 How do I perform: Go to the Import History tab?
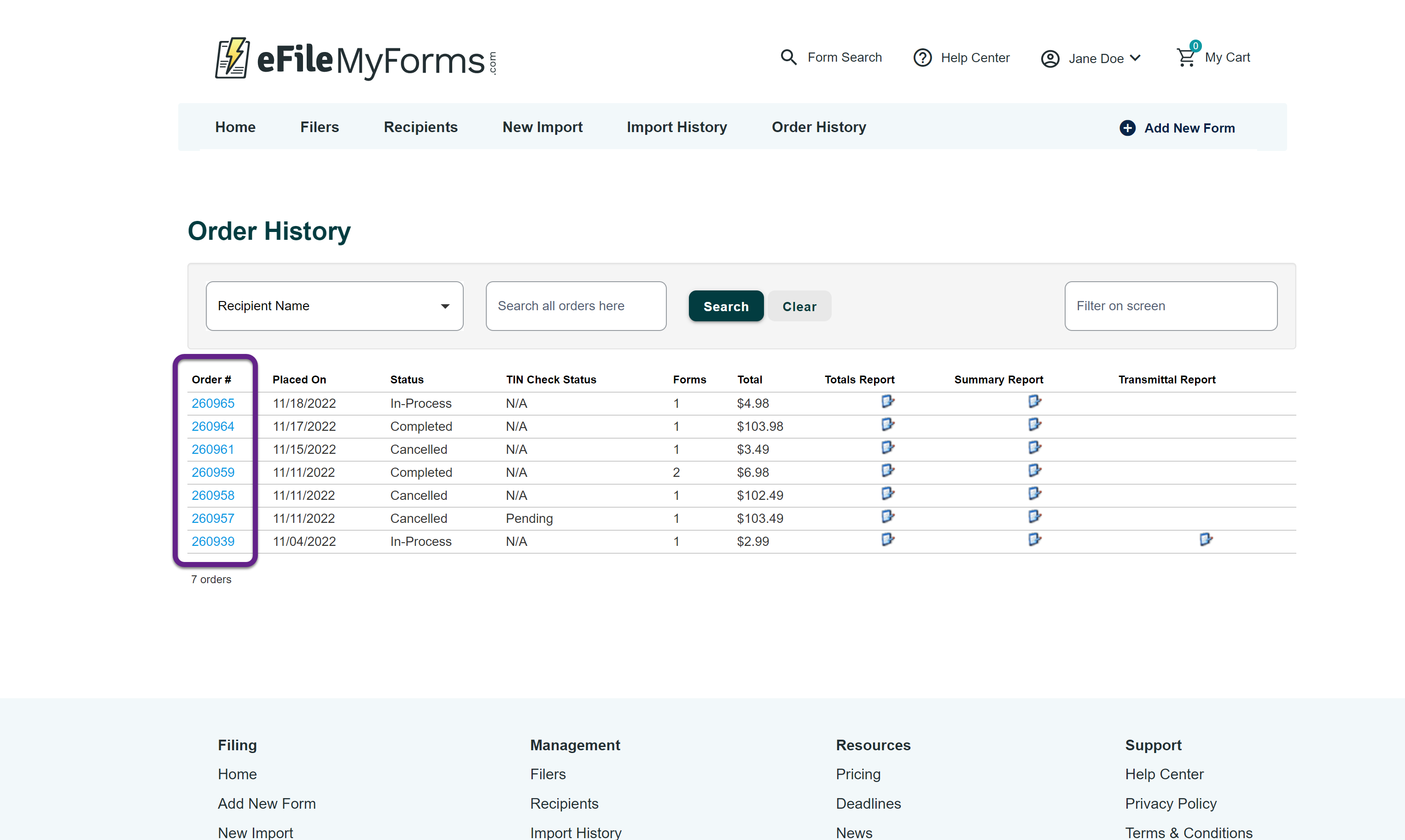click(x=676, y=127)
